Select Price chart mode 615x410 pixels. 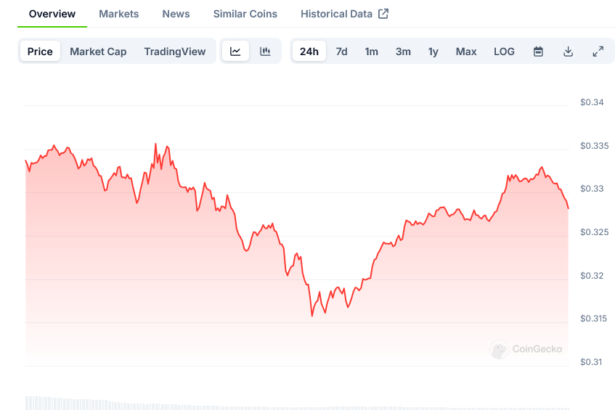(x=40, y=51)
